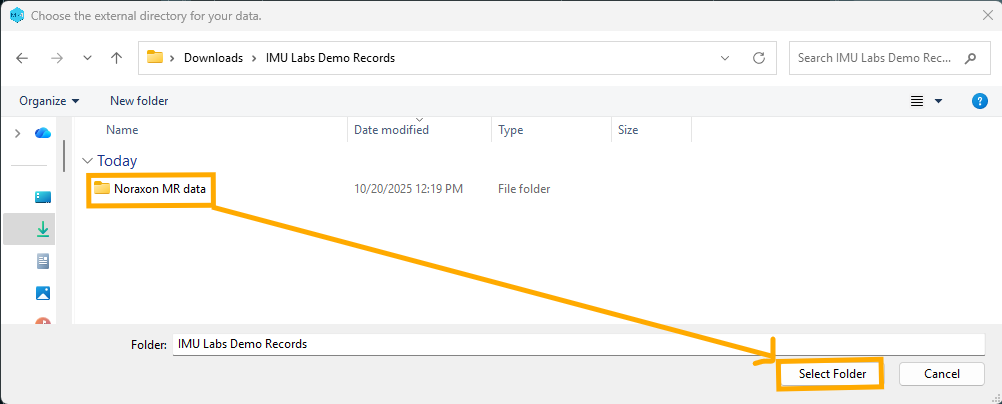The height and width of the screenshot is (404, 1002).
Task: Create a New folder
Action: tap(139, 101)
